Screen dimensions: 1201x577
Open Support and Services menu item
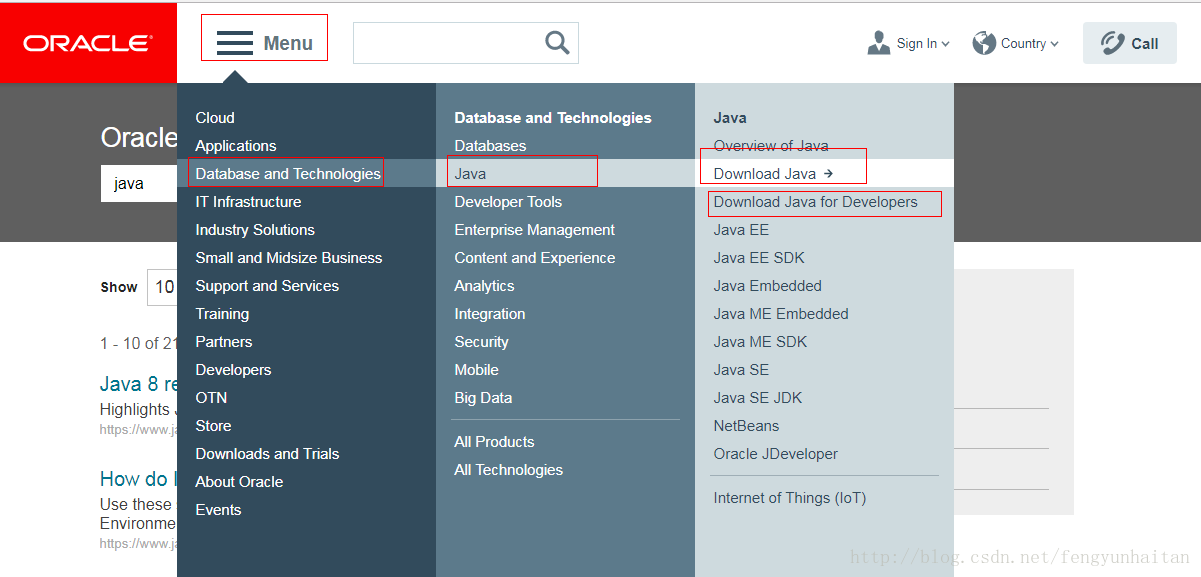[x=267, y=286]
